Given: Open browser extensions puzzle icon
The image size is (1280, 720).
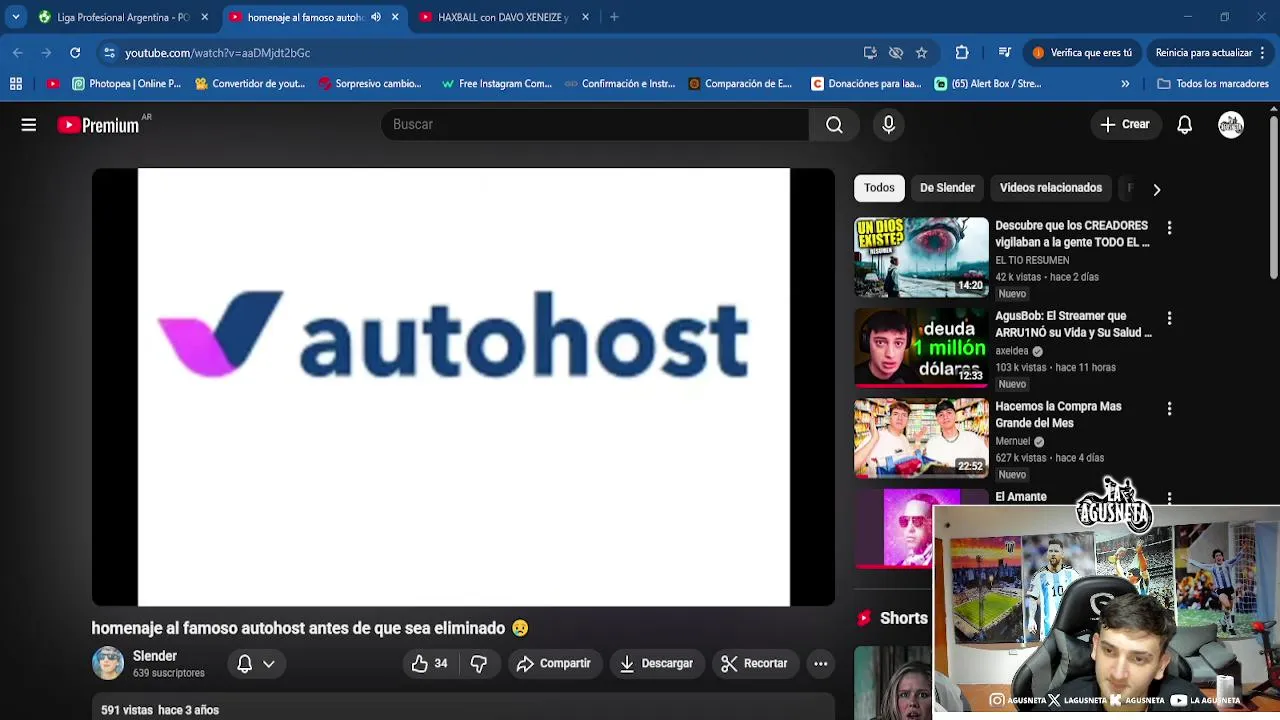Looking at the screenshot, I should pyautogui.click(x=962, y=53).
